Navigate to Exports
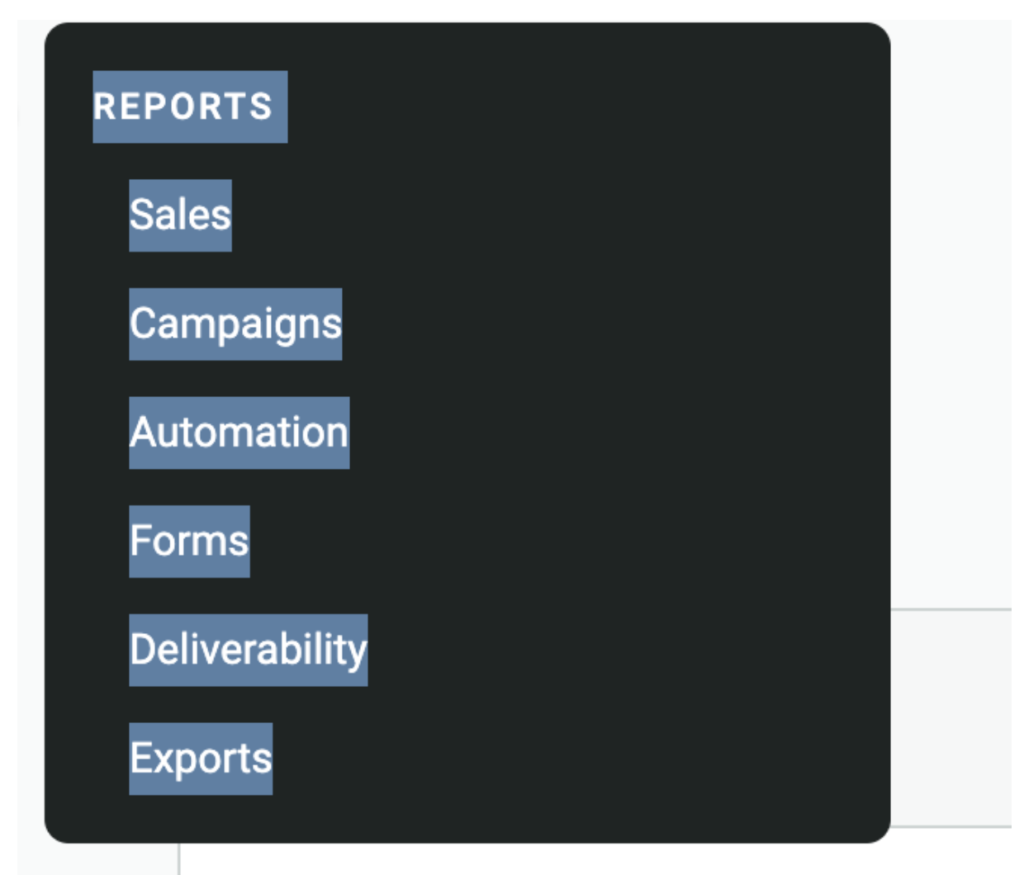 click(x=200, y=758)
